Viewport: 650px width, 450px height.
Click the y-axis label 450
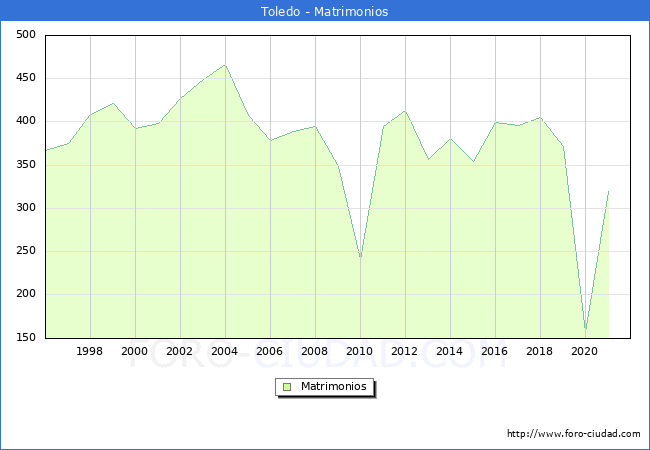click(x=26, y=77)
